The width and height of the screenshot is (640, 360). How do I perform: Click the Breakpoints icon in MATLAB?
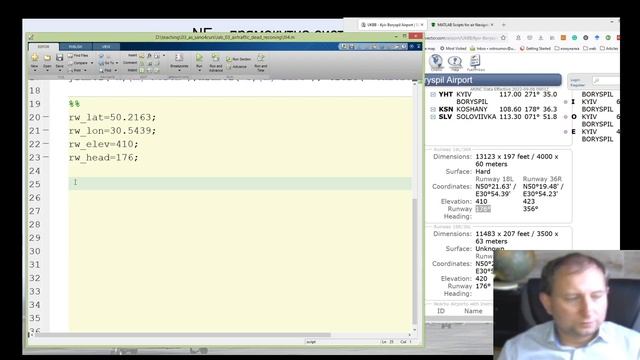(x=179, y=58)
